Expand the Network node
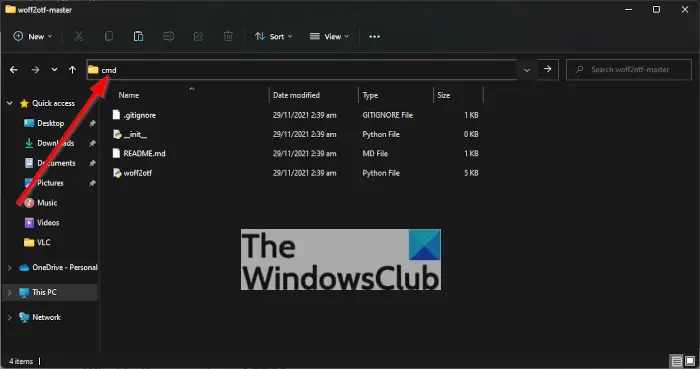The height and width of the screenshot is (369, 700). coord(9,317)
